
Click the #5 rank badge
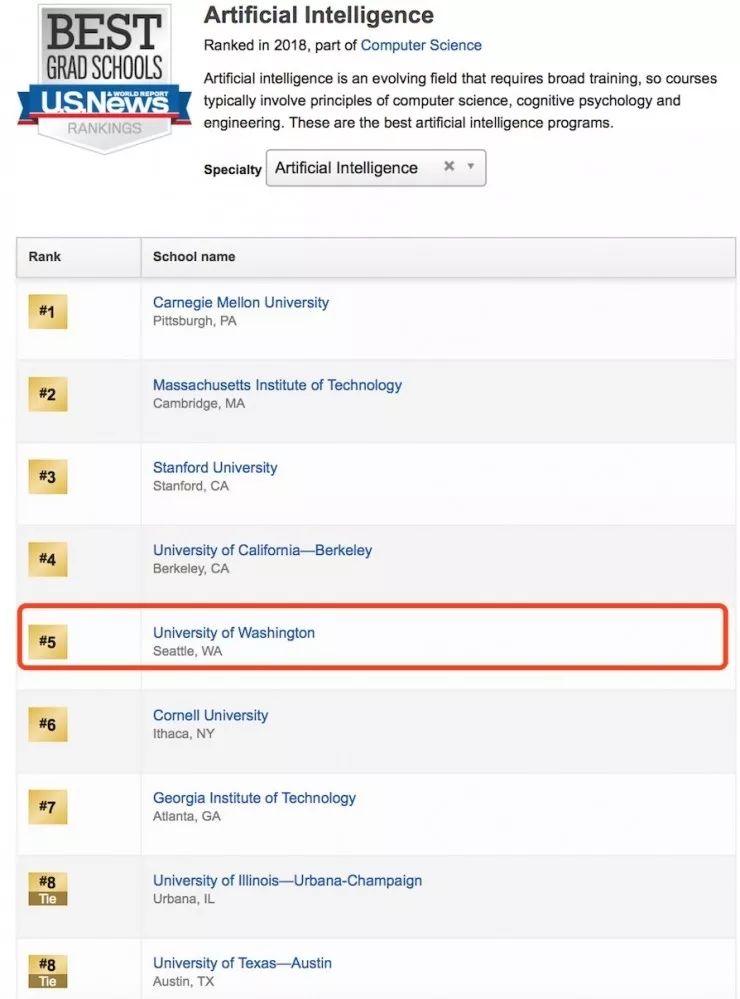tap(47, 642)
